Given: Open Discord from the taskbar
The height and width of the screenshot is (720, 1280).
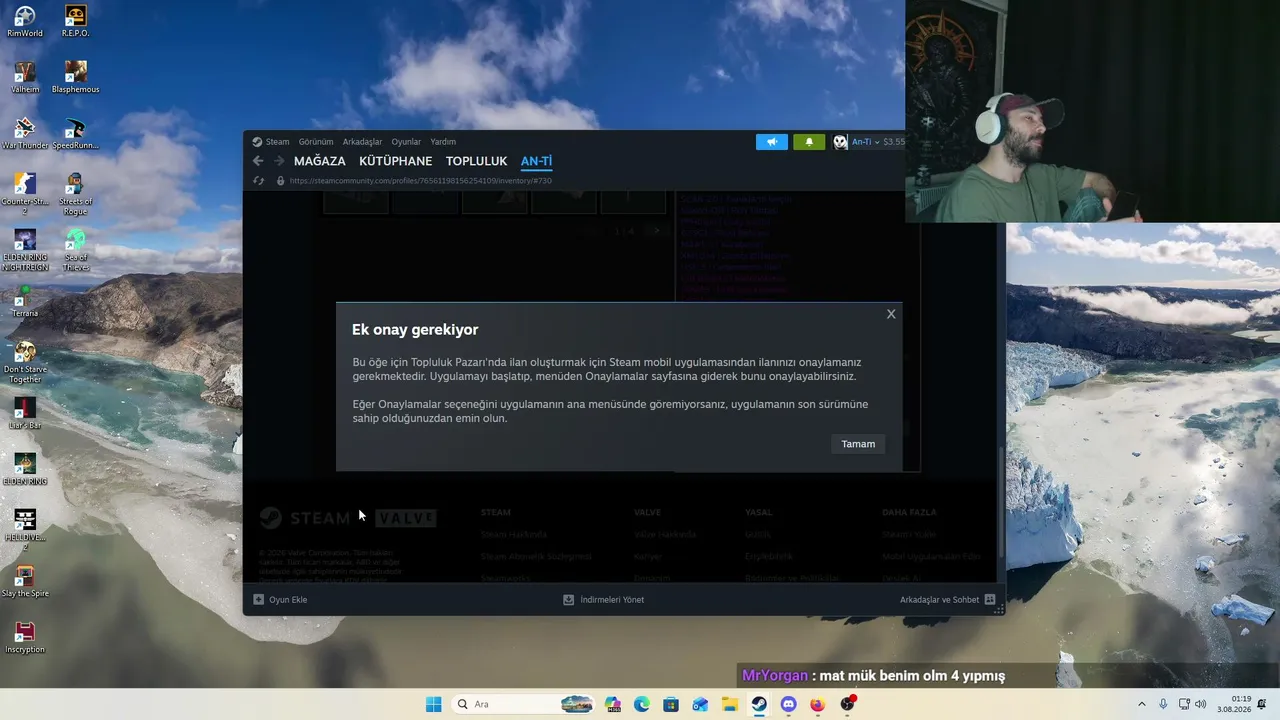Looking at the screenshot, I should 788,704.
